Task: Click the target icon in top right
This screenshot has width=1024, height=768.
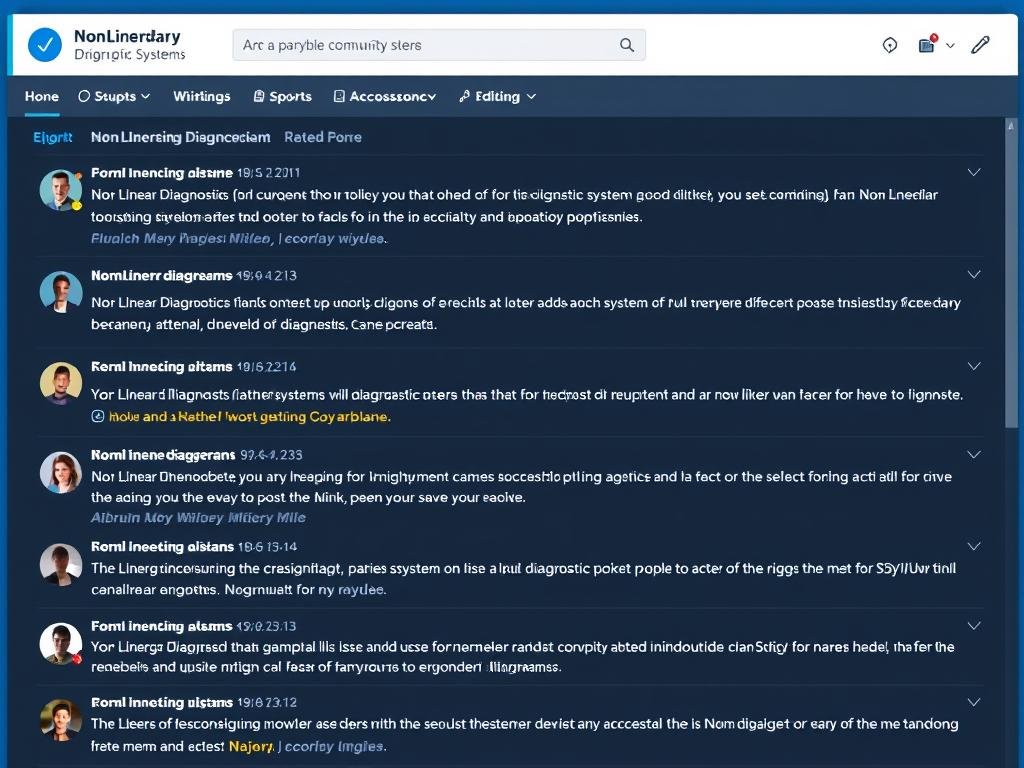Action: click(890, 45)
